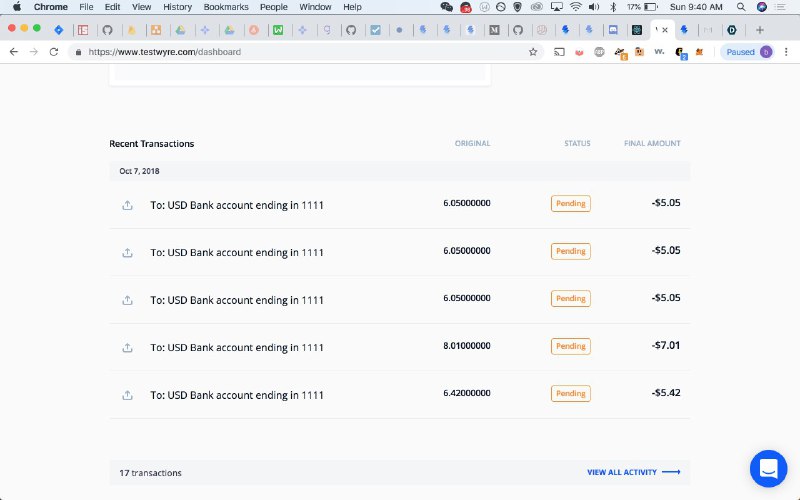Click the -$5.42 final amount
Image resolution: width=800 pixels, height=500 pixels.
666,393
